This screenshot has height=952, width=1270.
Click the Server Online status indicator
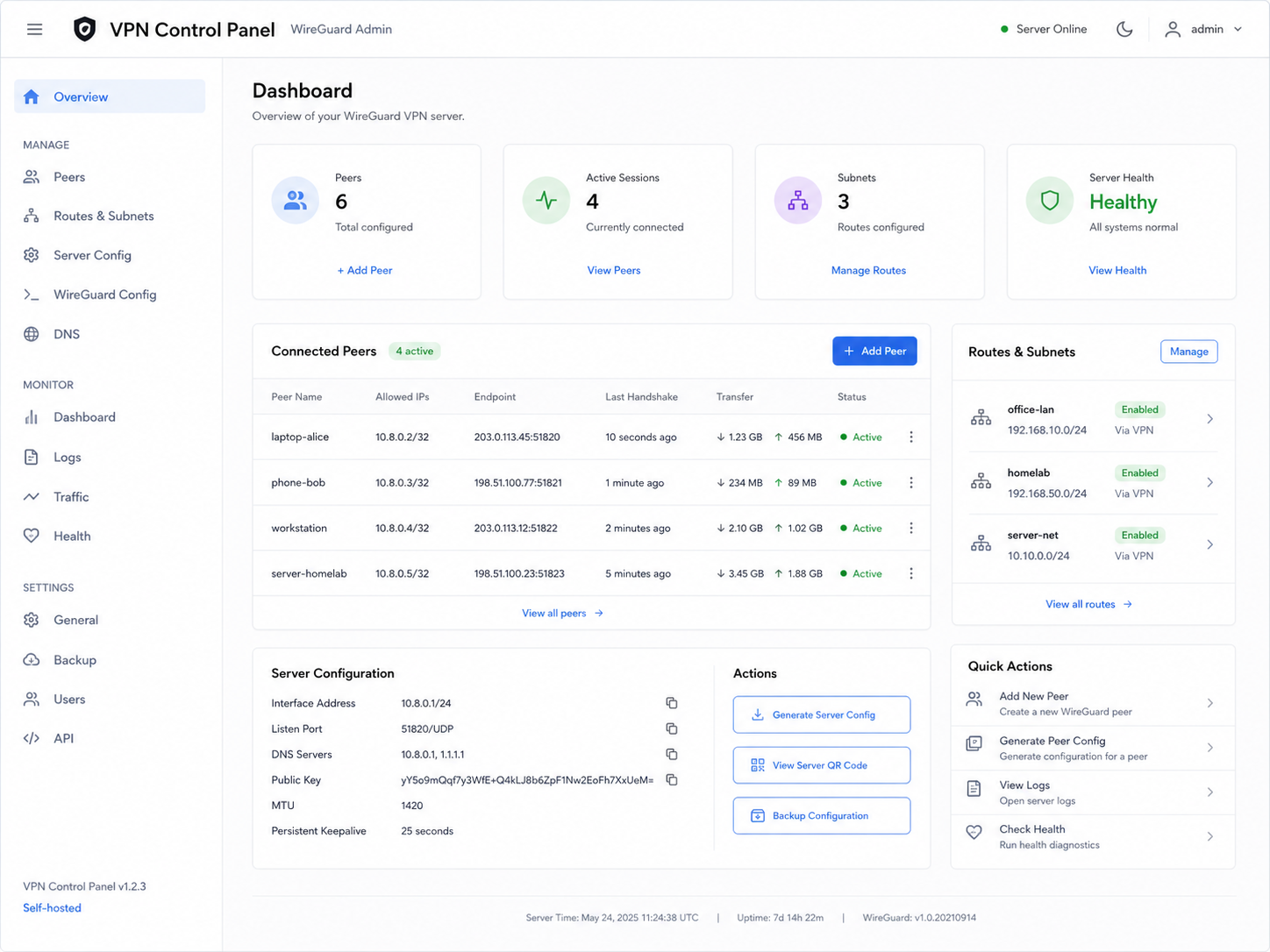(1044, 29)
